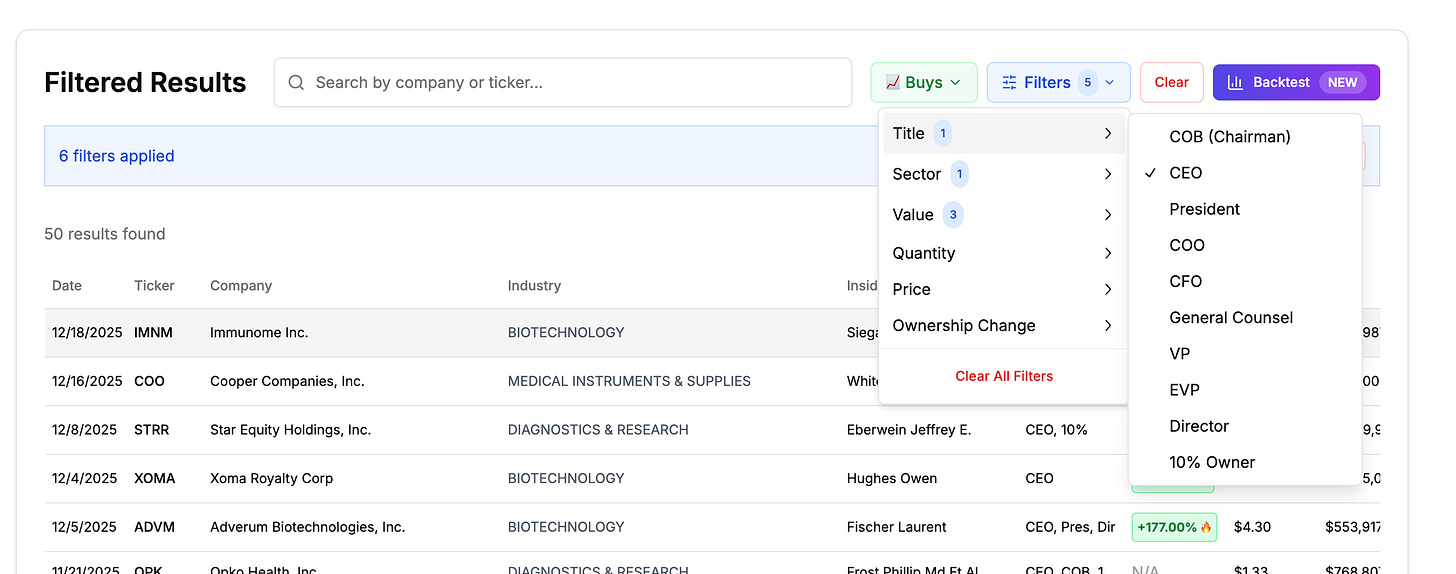Click the NEW badge on Backtest
1456x574 pixels.
pyautogui.click(x=1343, y=82)
